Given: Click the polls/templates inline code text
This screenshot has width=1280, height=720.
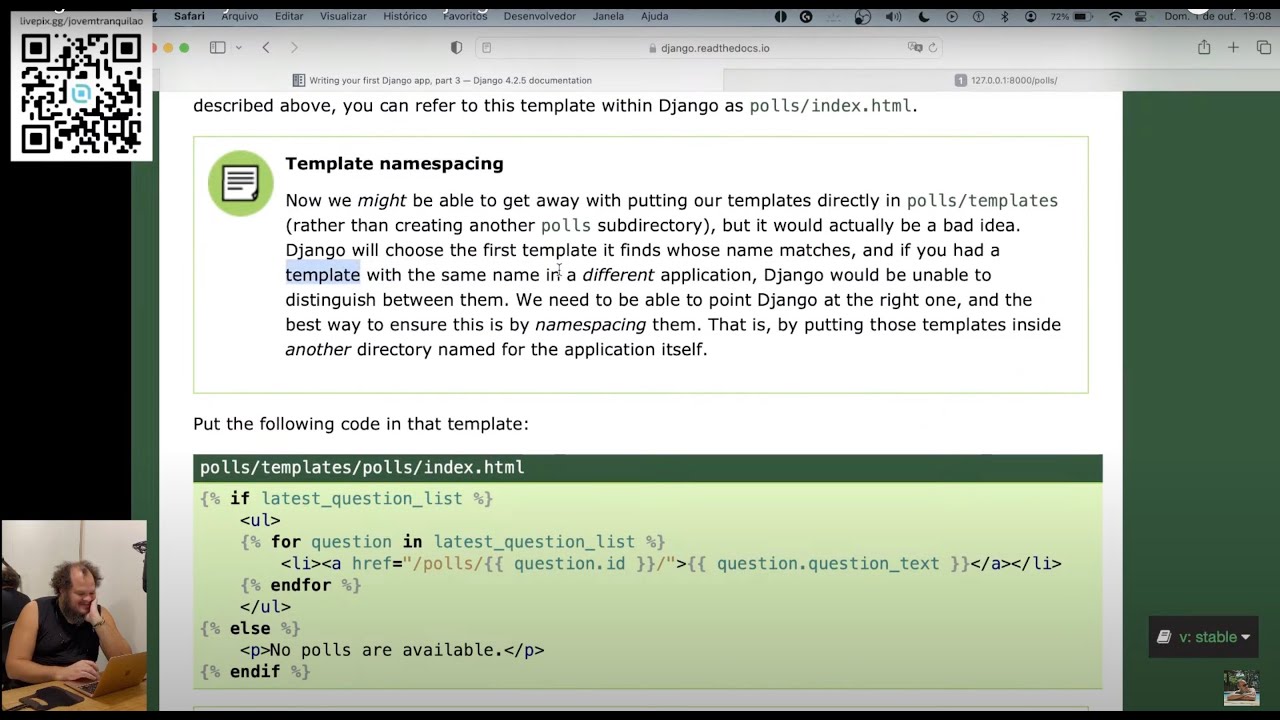Looking at the screenshot, I should [982, 200].
